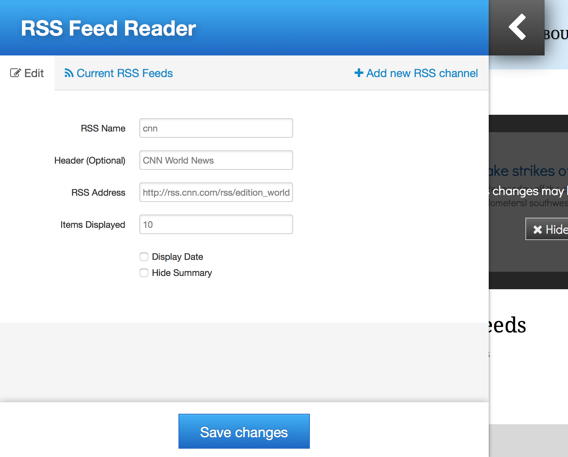Click the X icon on Hide button
The width and height of the screenshot is (568, 457).
pos(538,229)
